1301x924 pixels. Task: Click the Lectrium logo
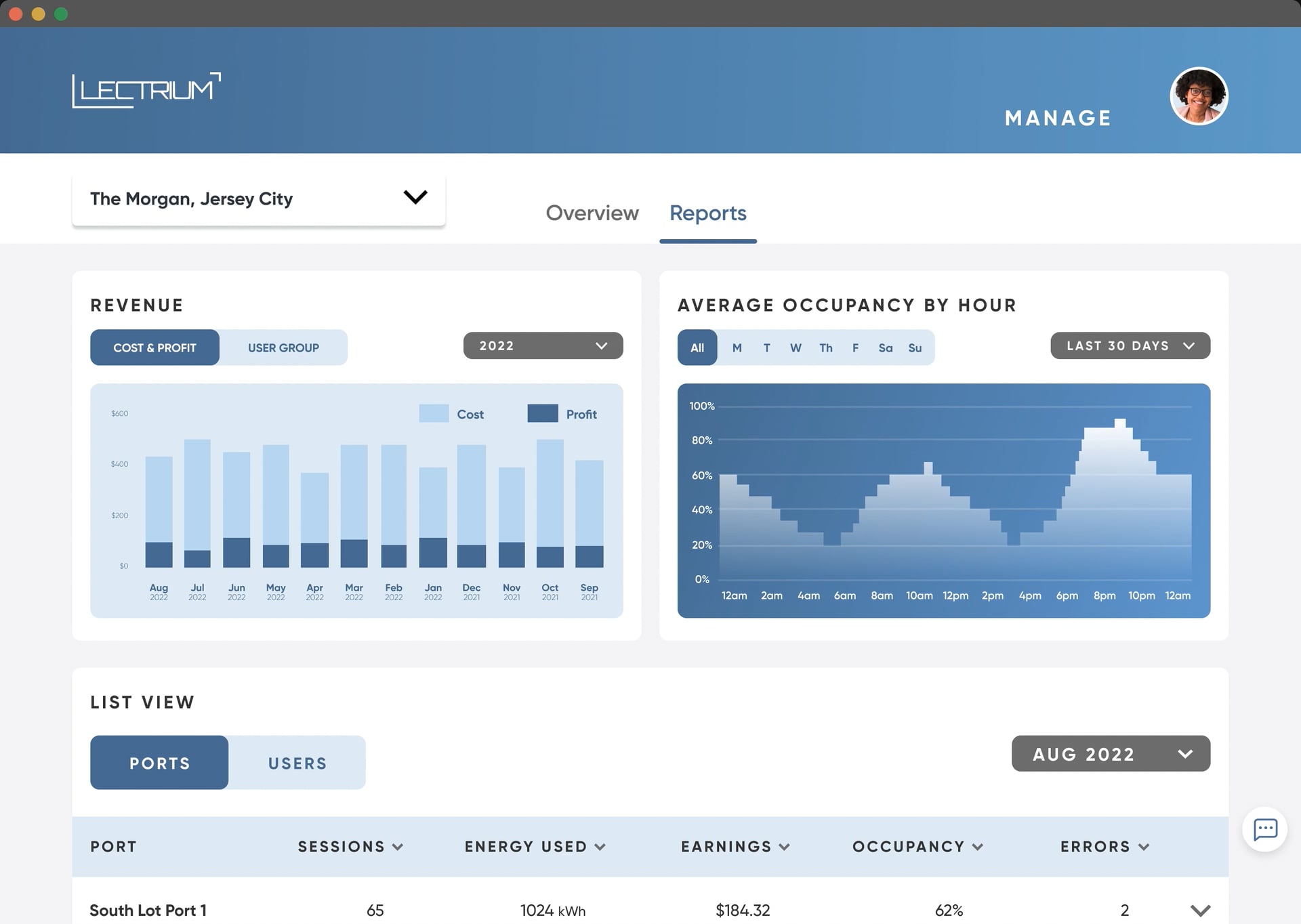tap(143, 89)
